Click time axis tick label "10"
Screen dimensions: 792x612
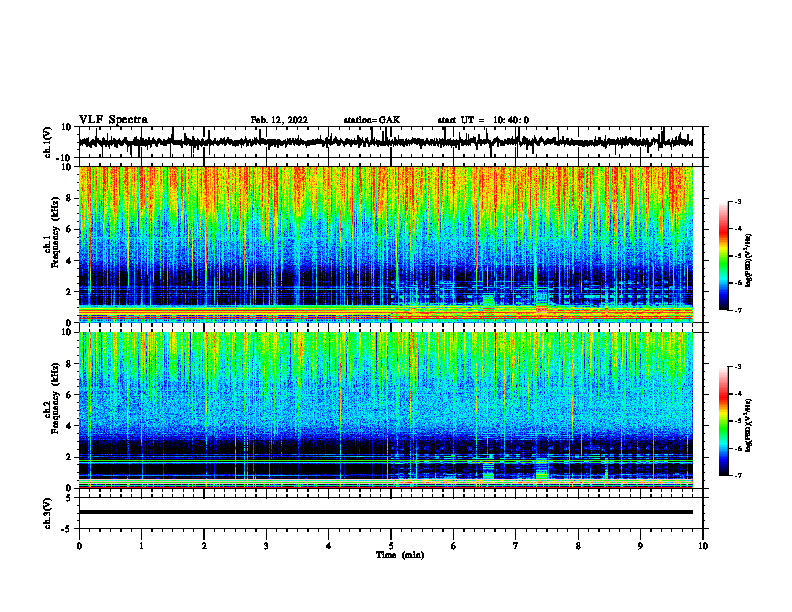(x=703, y=546)
